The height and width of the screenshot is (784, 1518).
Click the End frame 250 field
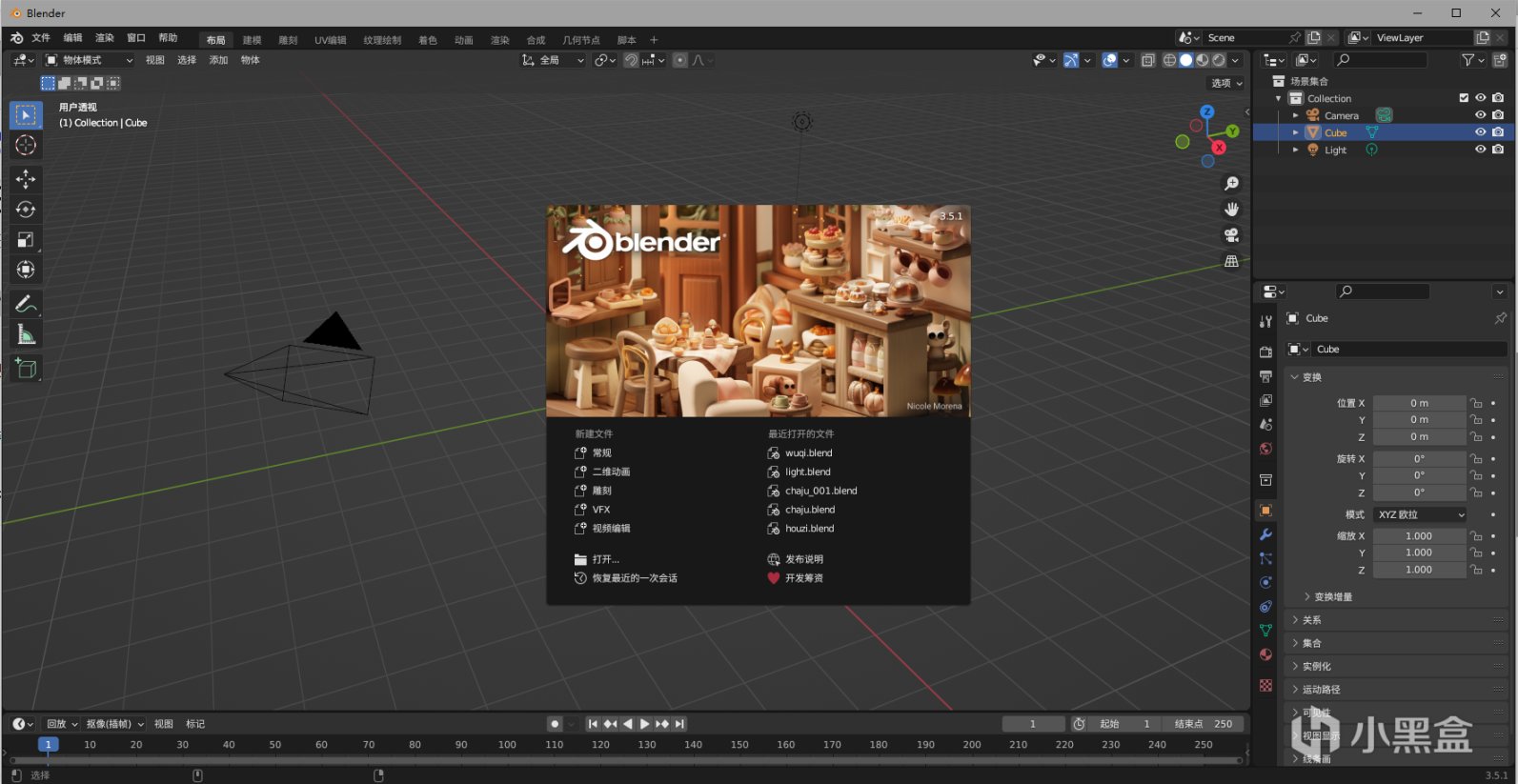point(1203,724)
